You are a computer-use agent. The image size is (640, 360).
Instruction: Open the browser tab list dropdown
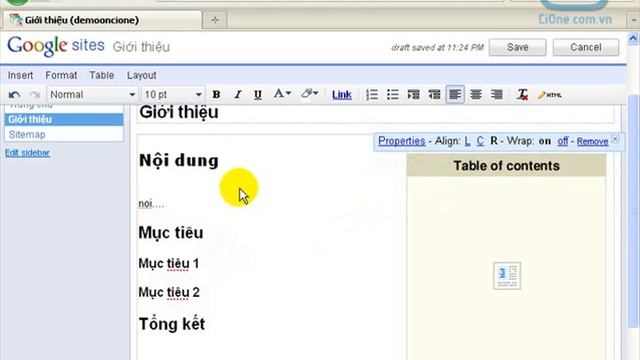[x=633, y=20]
